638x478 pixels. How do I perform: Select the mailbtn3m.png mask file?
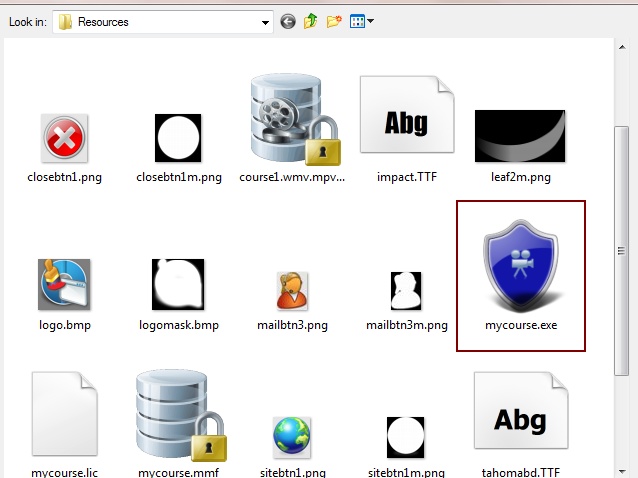[x=406, y=290]
